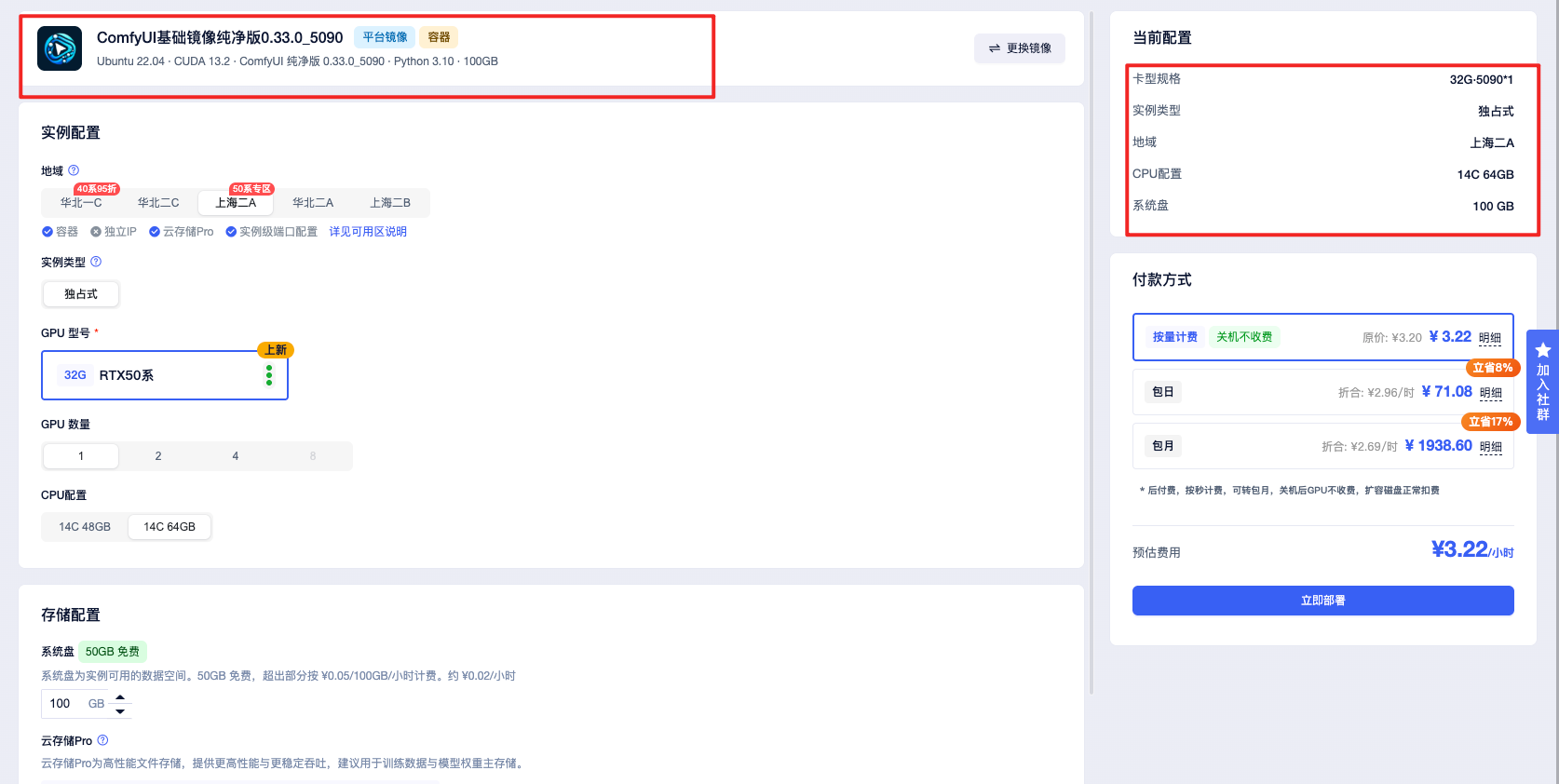Click the 云存储Pro help question icon
This screenshot has width=1559, height=784.
102,740
